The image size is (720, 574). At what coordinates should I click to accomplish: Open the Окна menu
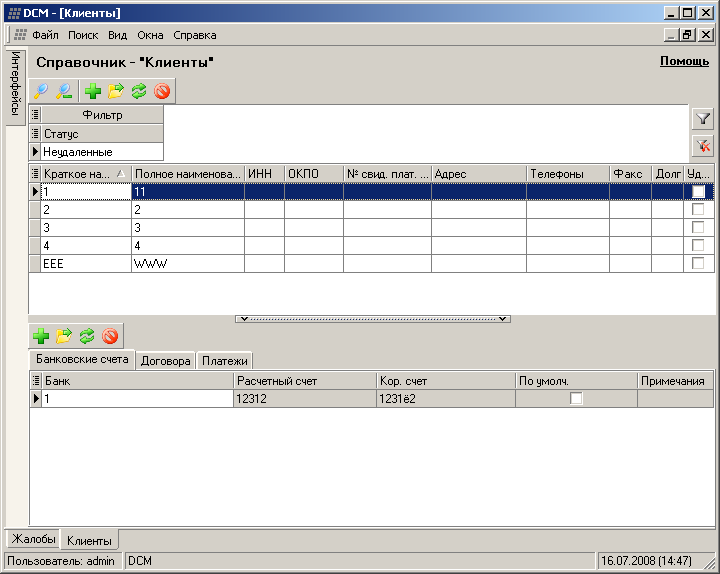coord(150,35)
